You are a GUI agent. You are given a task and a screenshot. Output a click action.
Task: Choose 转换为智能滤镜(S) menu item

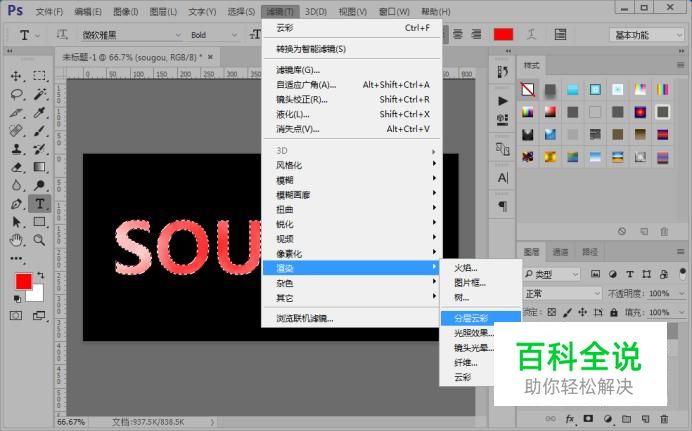pos(352,49)
